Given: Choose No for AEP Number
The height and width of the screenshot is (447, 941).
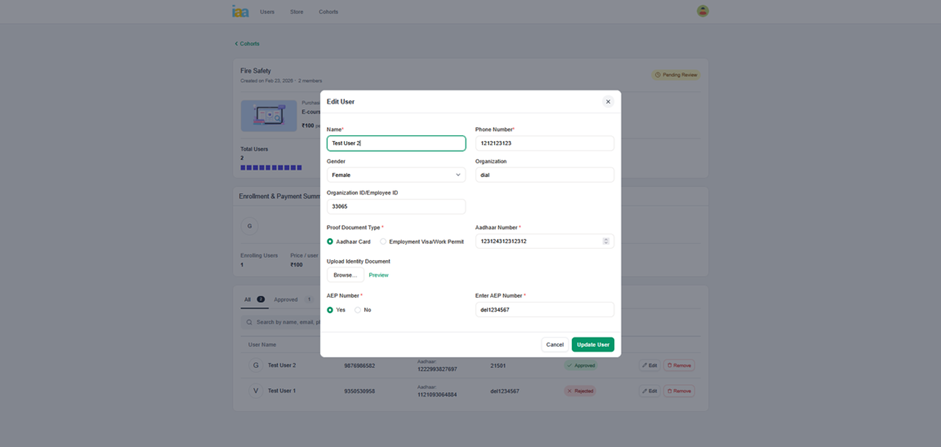Looking at the screenshot, I should click(358, 310).
